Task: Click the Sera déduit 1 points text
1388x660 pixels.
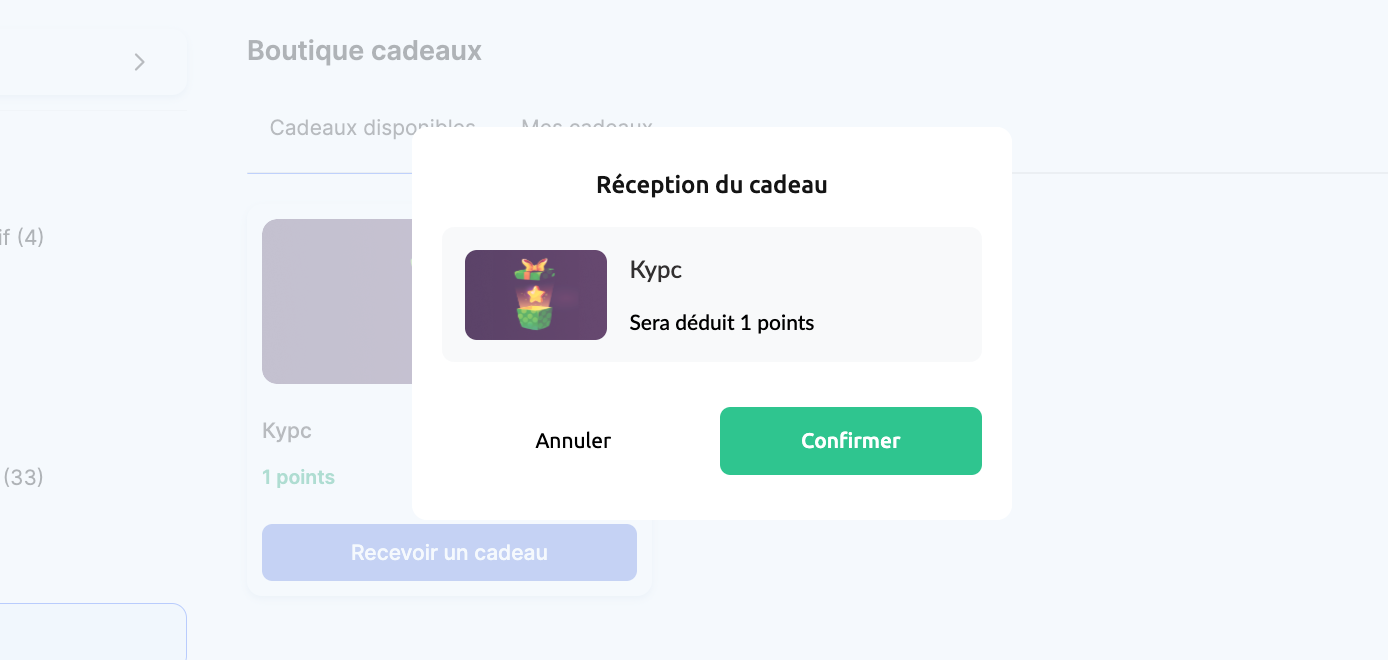Action: [x=722, y=323]
